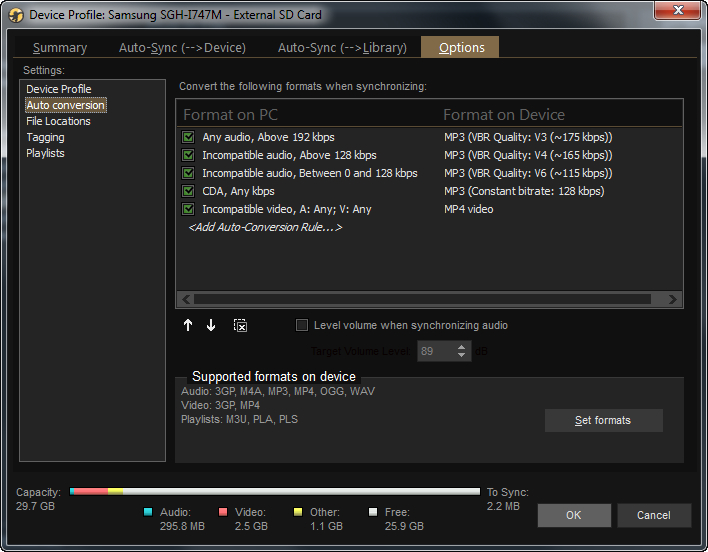Click the move rule up arrow

tap(188, 325)
